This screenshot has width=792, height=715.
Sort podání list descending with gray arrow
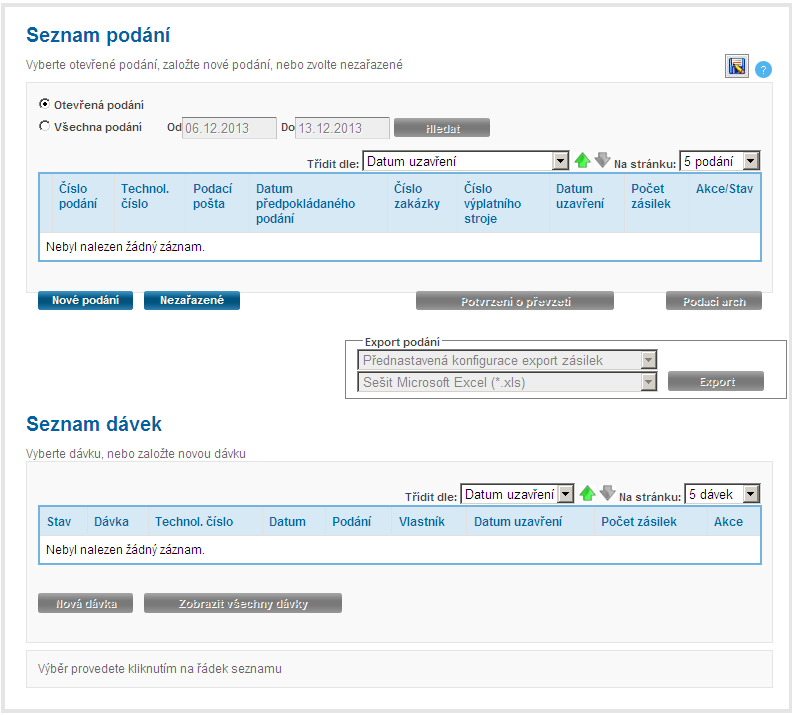coord(602,161)
